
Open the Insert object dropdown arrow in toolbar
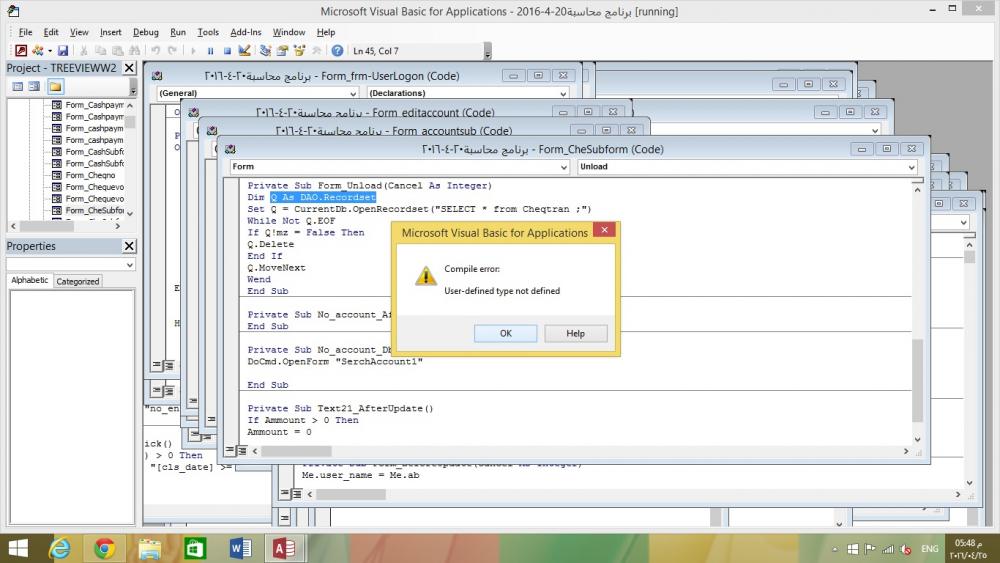point(49,51)
